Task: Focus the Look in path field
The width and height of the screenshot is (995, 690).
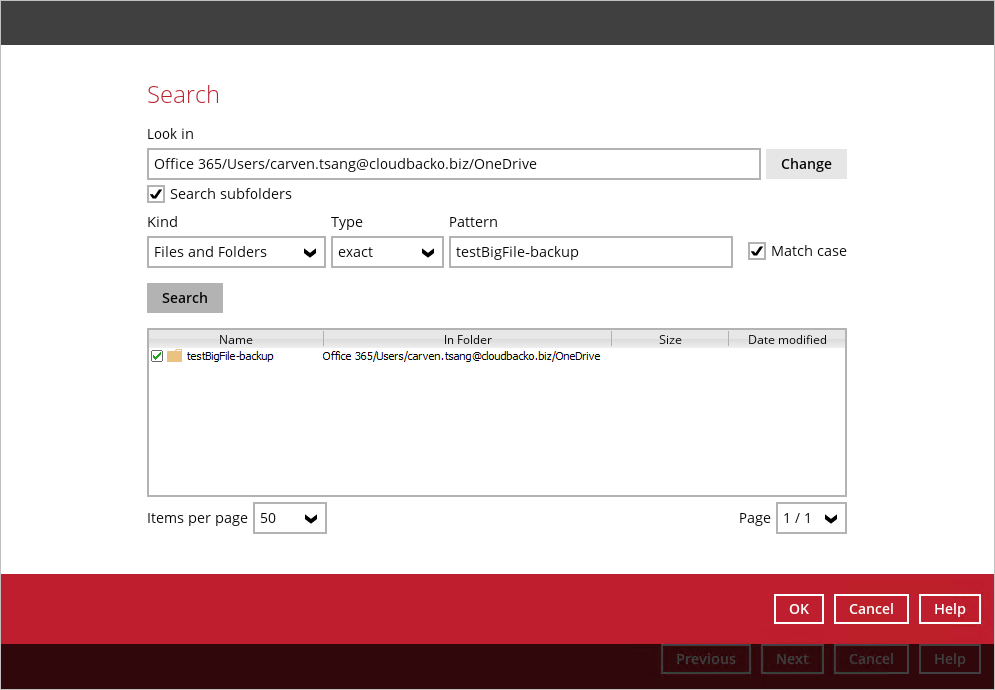Action: (453, 164)
